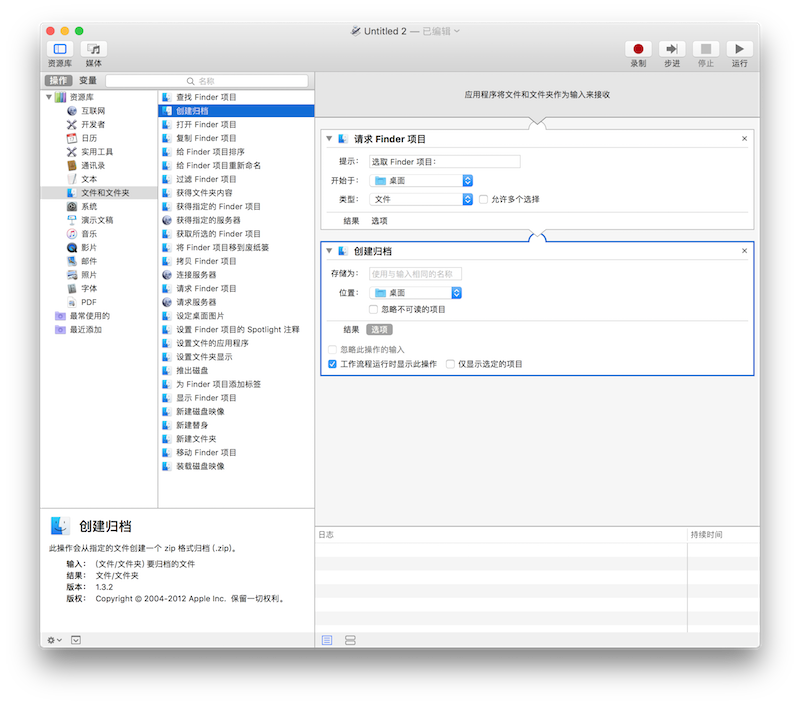This screenshot has width=800, height=705.
Task: Open the 位置 桌面 dropdown
Action: click(416, 293)
